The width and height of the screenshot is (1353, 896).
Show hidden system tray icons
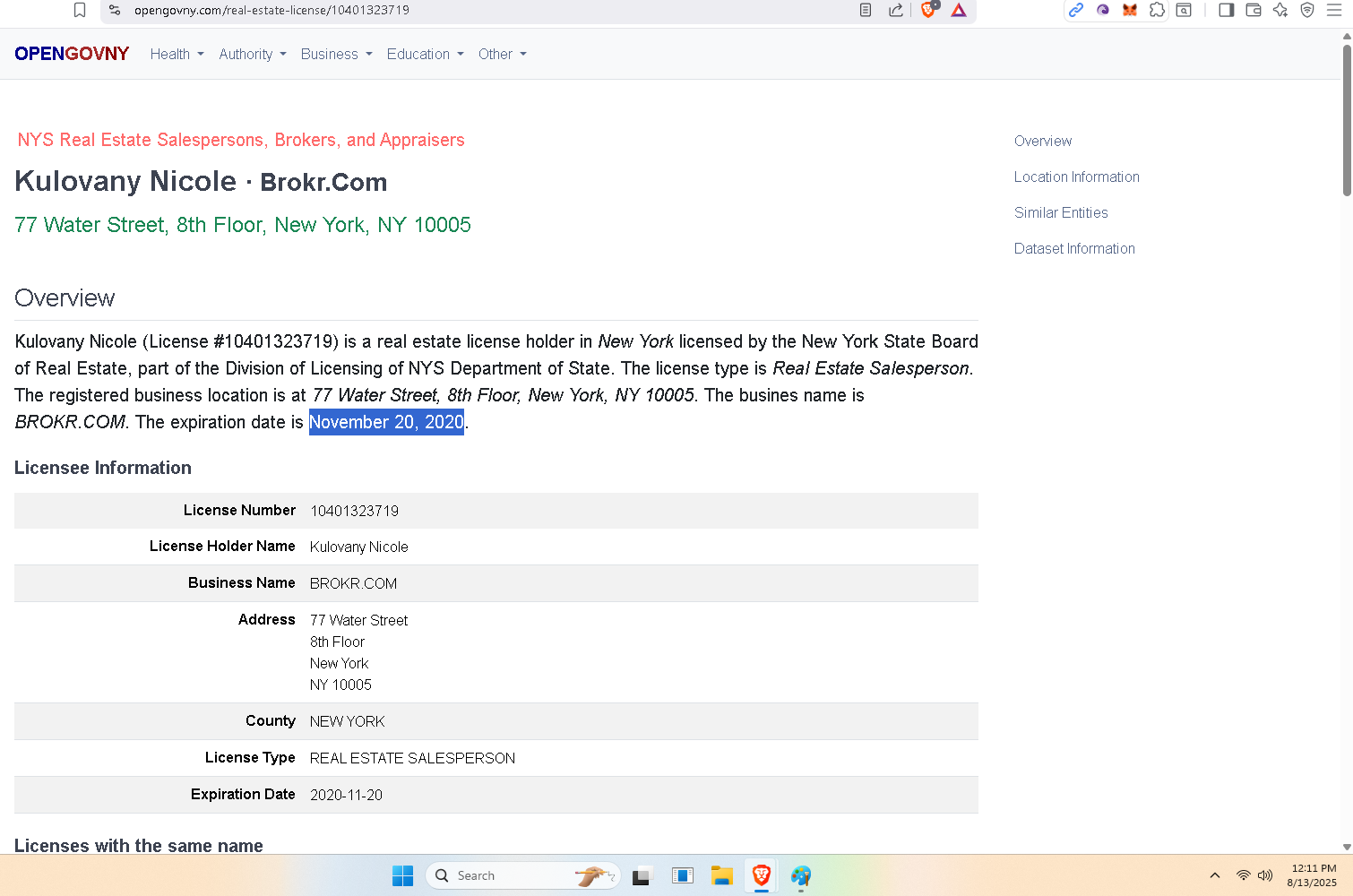pos(1215,875)
